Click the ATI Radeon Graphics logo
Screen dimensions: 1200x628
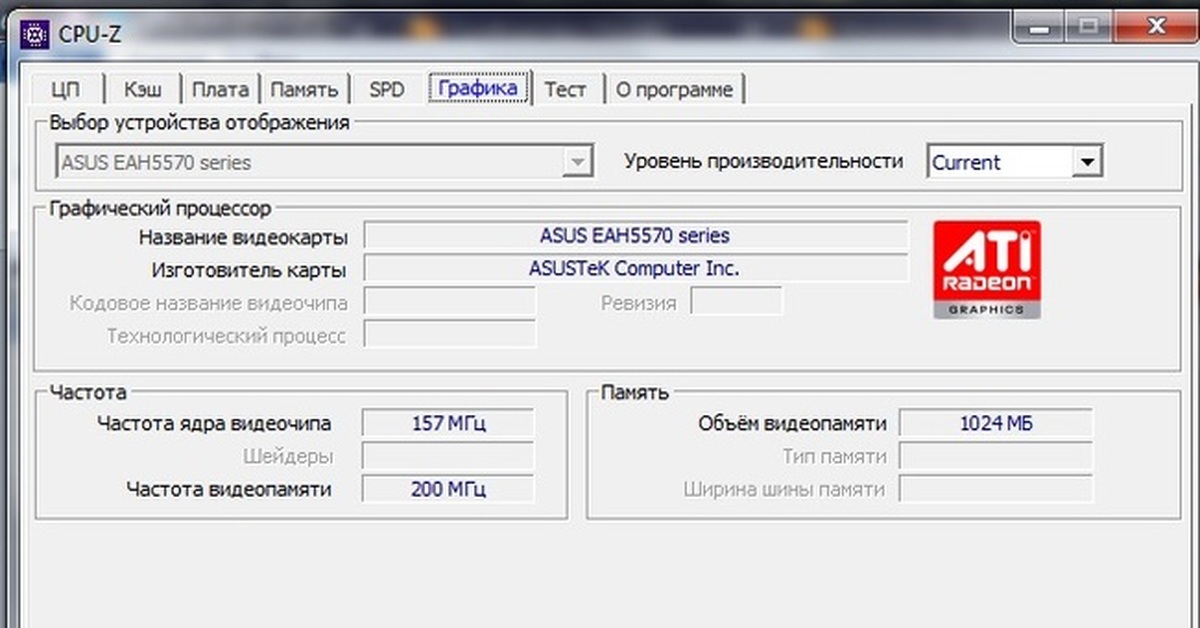(986, 270)
